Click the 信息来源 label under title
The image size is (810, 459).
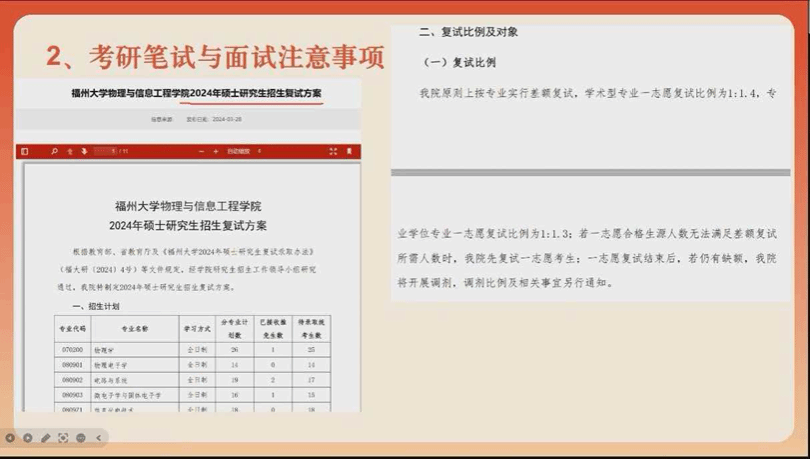(162, 118)
